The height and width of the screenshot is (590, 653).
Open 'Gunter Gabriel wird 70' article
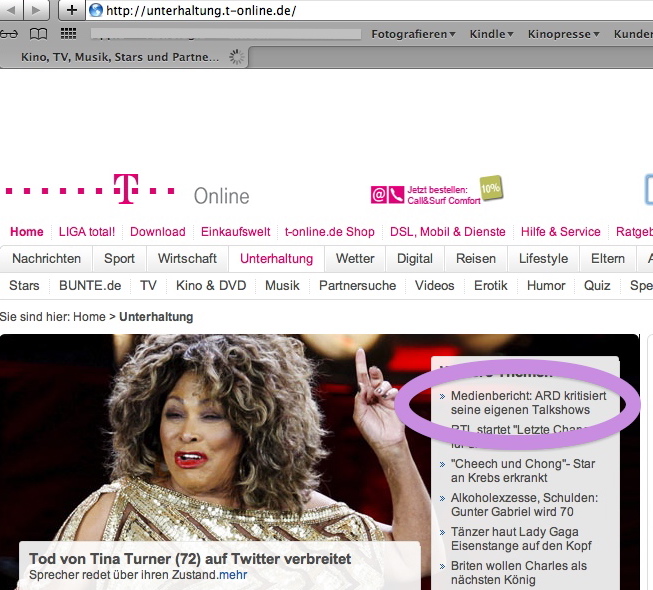pos(524,505)
